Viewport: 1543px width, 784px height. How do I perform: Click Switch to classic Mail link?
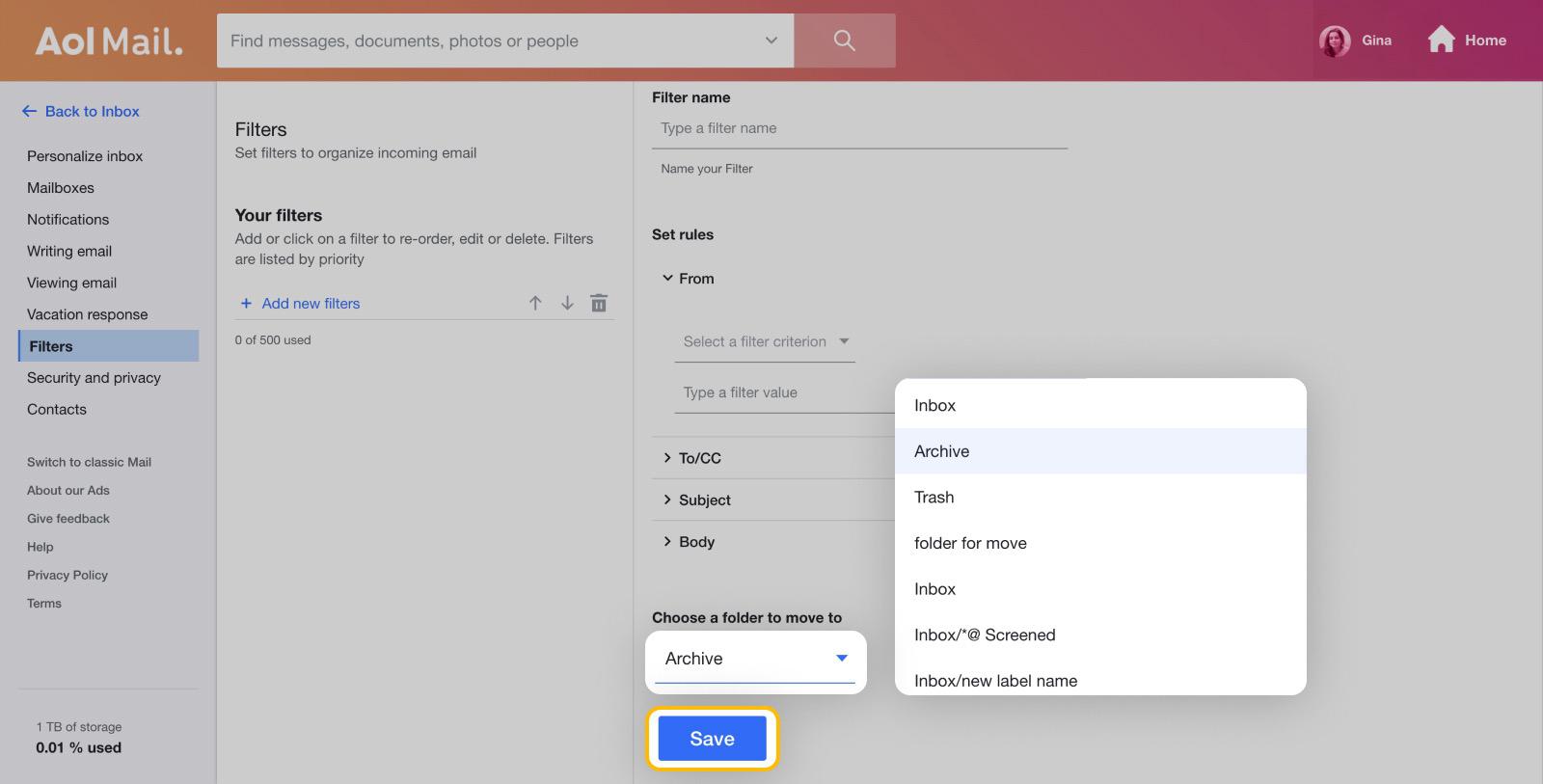click(89, 462)
